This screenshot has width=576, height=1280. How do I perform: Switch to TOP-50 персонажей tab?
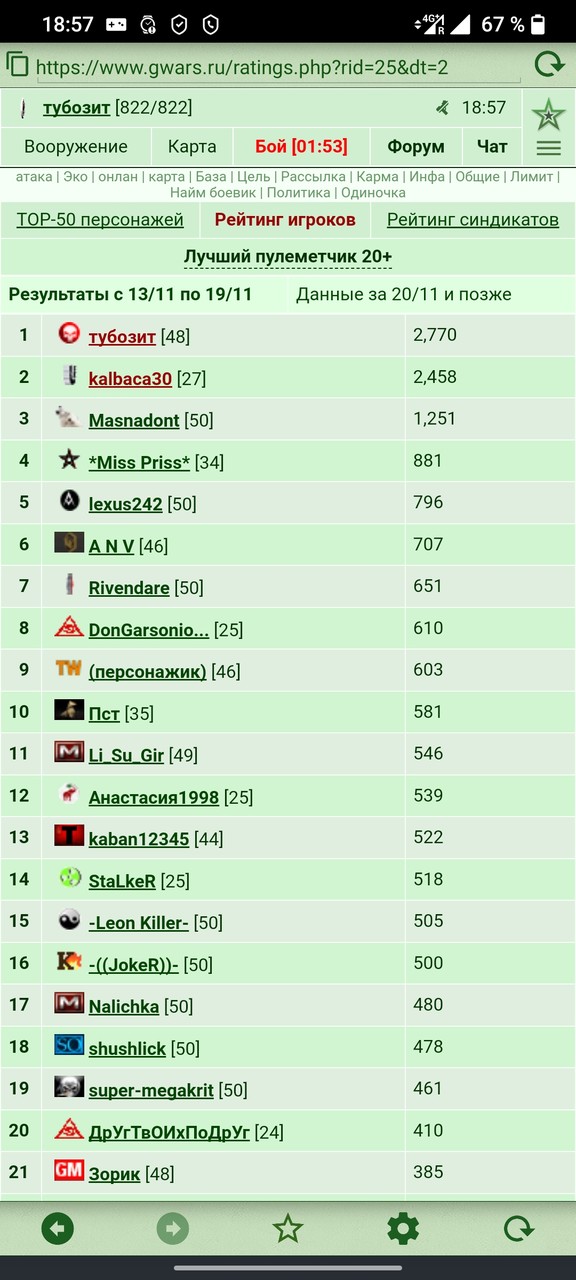point(100,220)
